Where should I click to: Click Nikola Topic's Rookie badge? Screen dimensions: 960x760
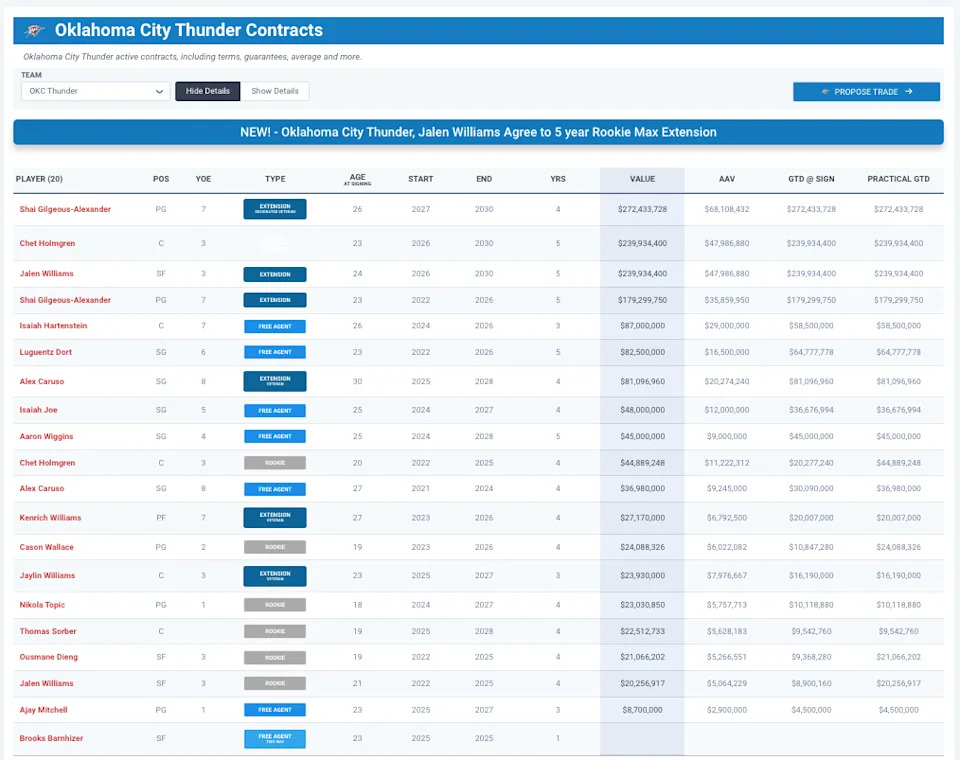pos(274,604)
